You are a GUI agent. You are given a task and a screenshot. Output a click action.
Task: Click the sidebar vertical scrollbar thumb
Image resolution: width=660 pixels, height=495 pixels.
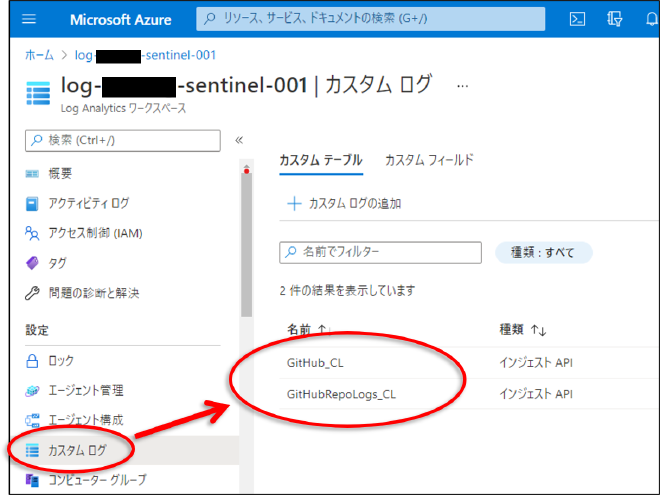[x=247, y=245]
